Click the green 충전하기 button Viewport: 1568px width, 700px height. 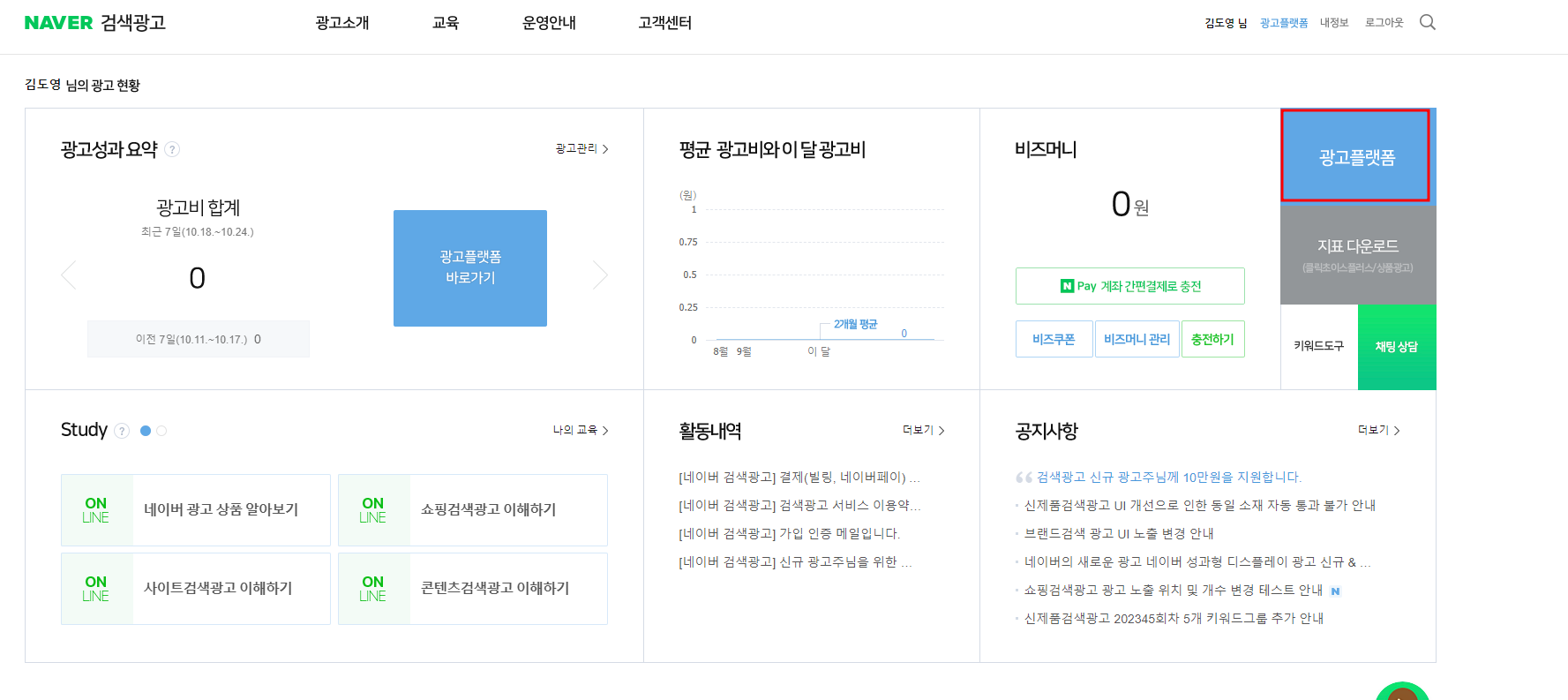(x=1212, y=339)
